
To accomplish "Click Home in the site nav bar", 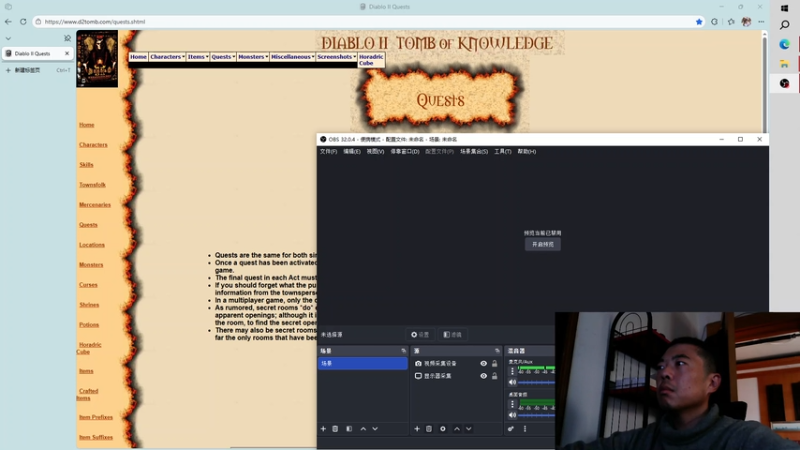I will coord(138,57).
